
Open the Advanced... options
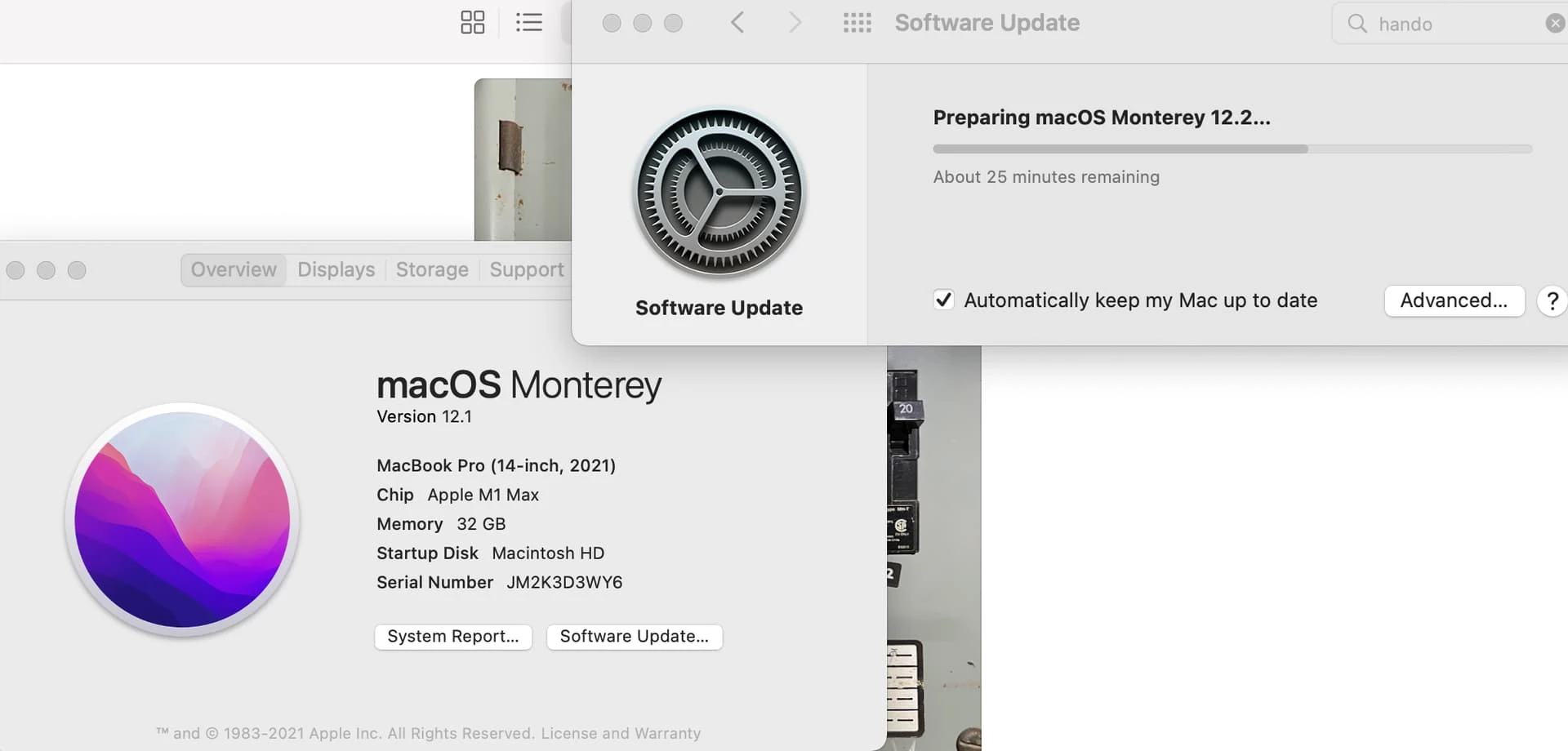1454,300
